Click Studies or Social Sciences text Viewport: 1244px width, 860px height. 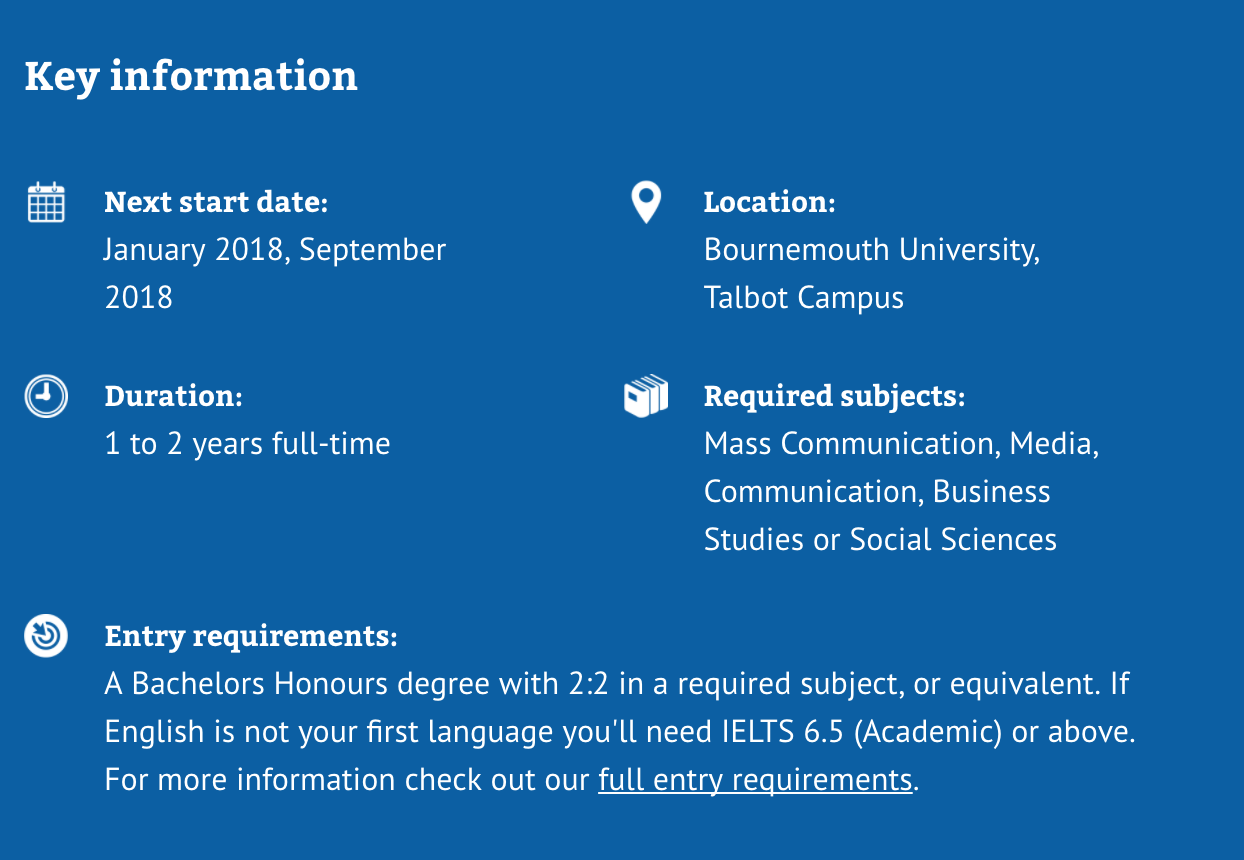pyautogui.click(x=880, y=540)
